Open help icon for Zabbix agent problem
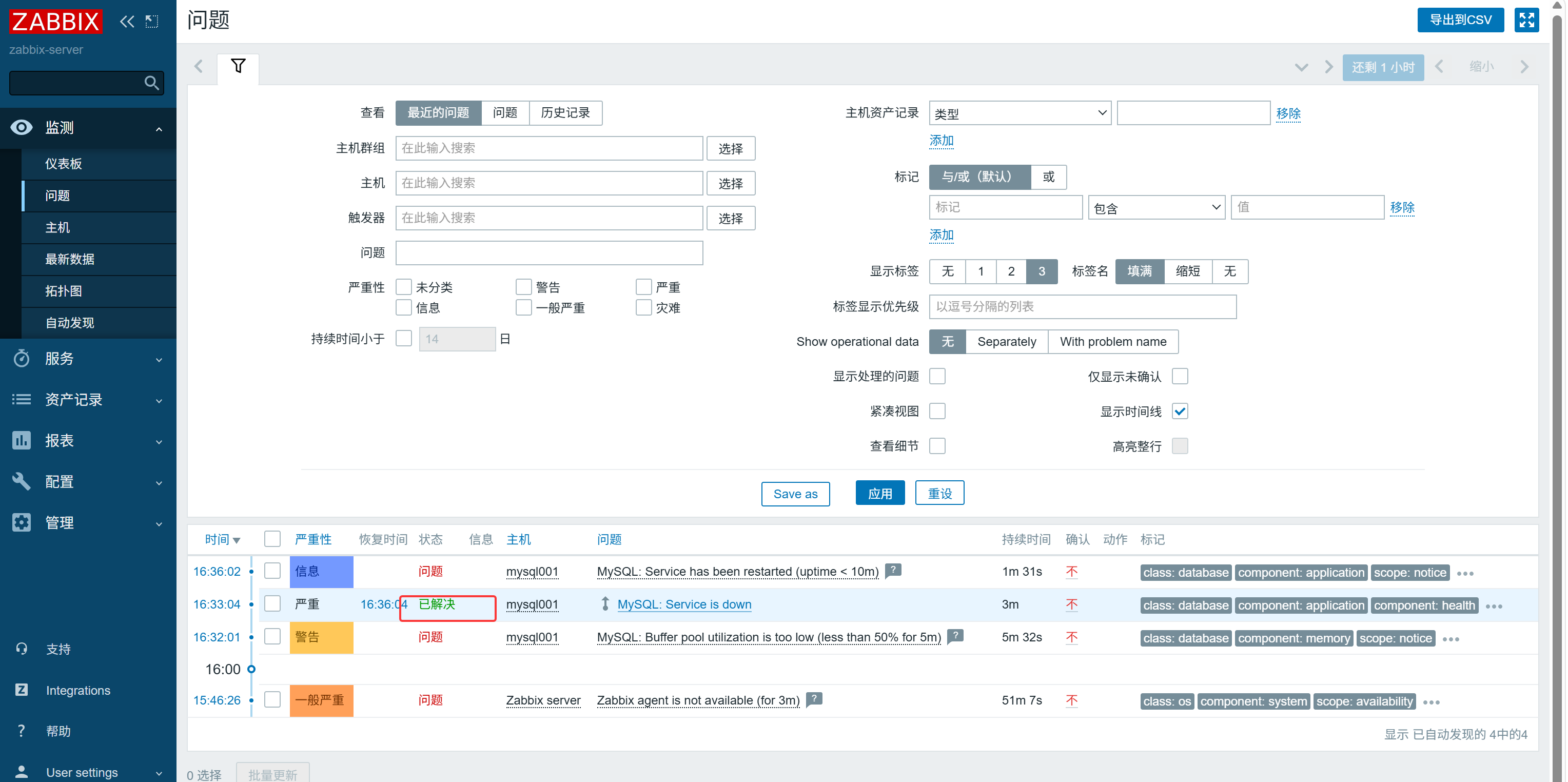This screenshot has width=1568, height=782. [x=814, y=699]
